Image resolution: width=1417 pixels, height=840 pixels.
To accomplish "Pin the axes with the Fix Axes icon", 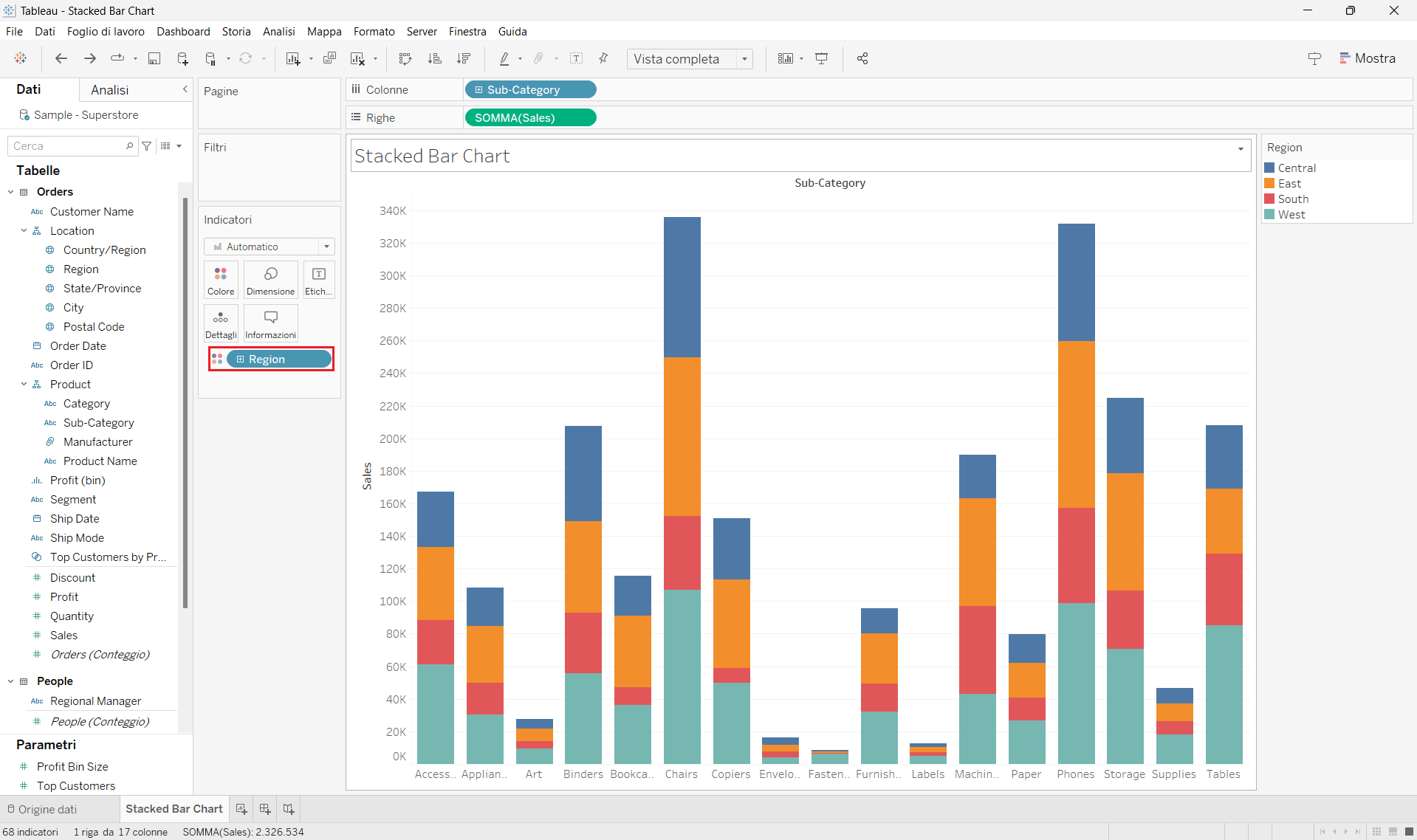I will [603, 58].
